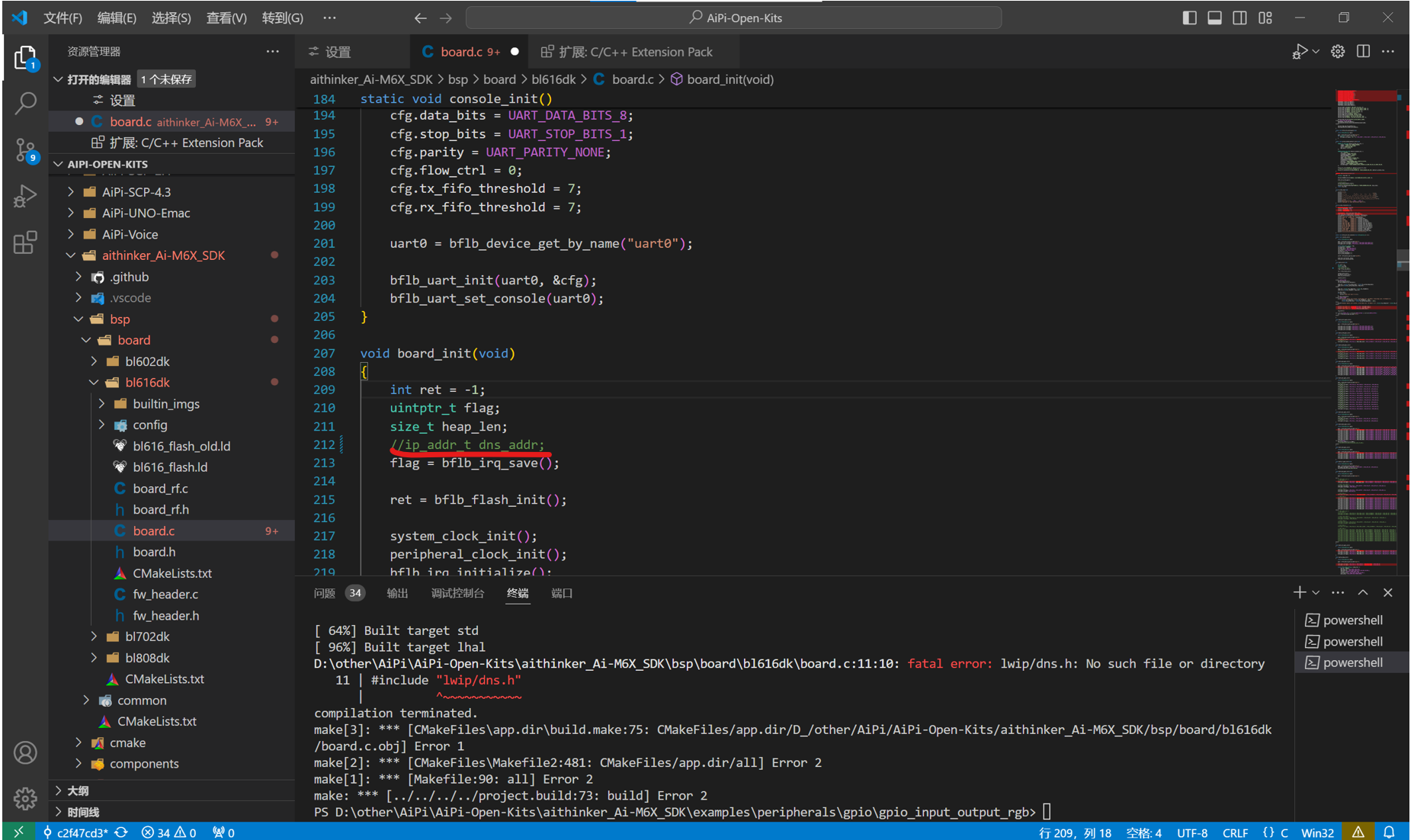The image size is (1414, 840).
Task: Open the 转到(G) menu
Action: 282,18
